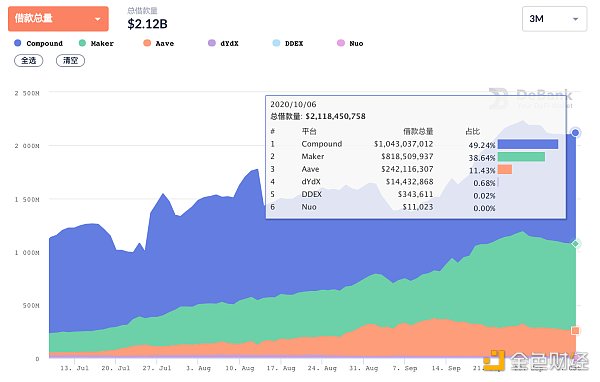
Task: Click the 49.24% Compound share value
Action: (482, 145)
